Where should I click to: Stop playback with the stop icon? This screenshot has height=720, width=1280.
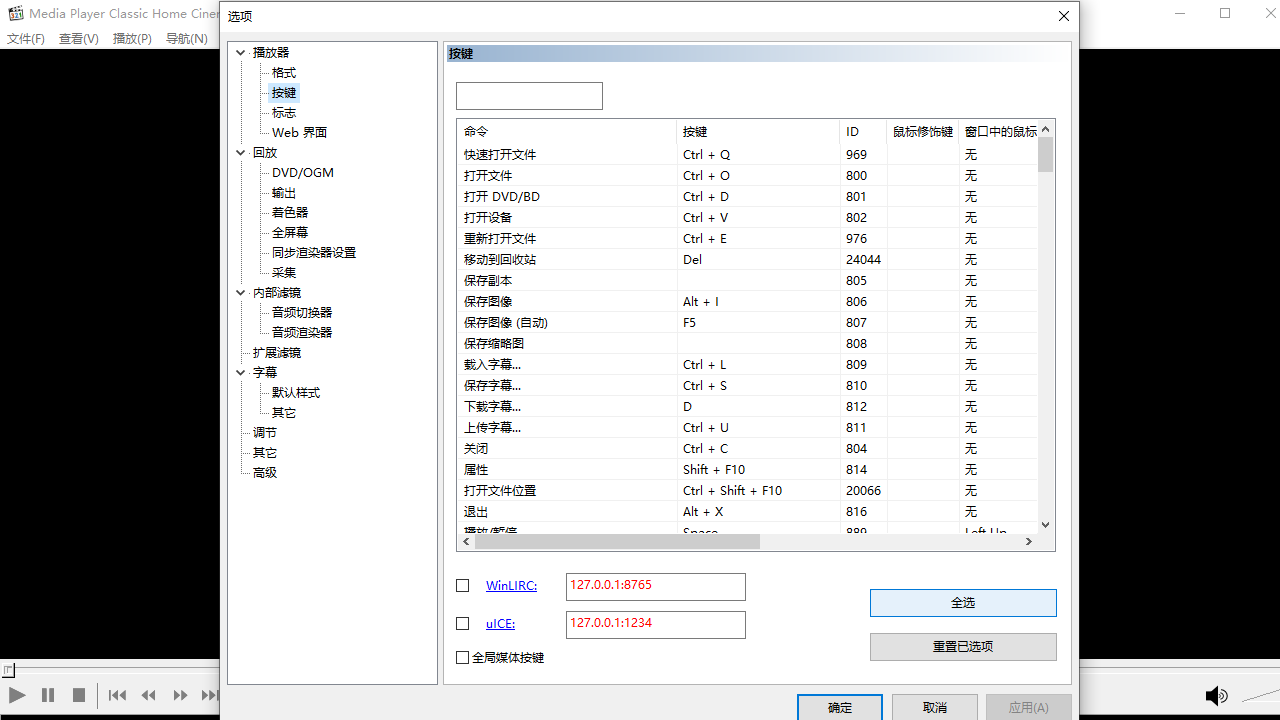click(x=80, y=695)
